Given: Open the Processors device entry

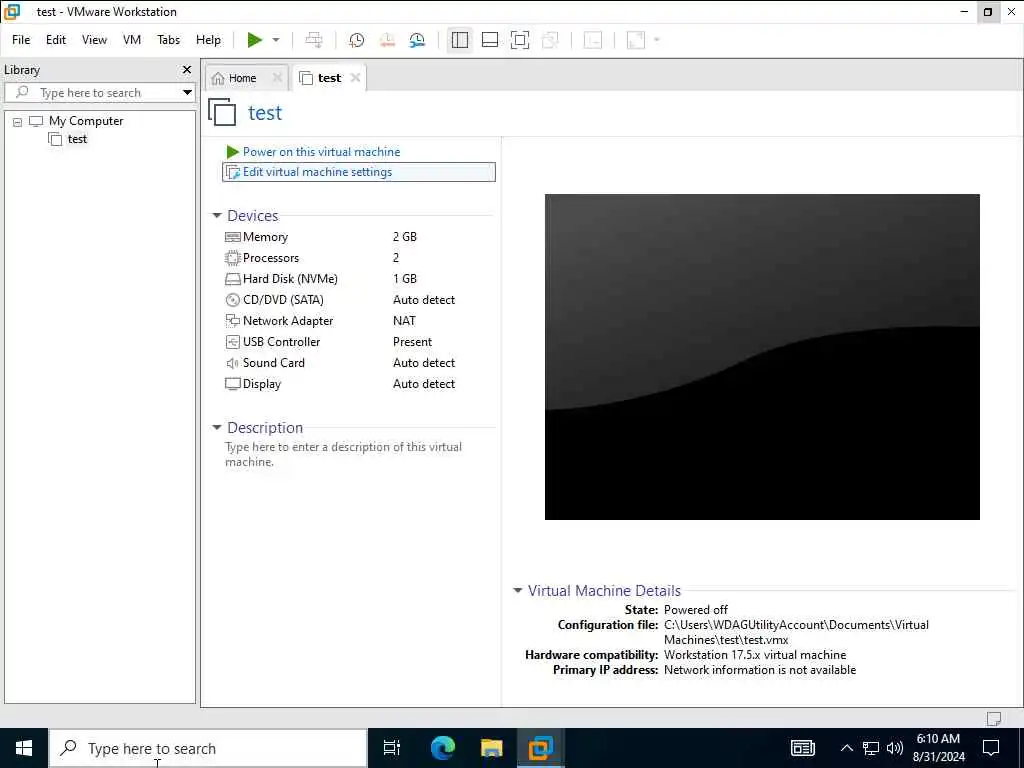Looking at the screenshot, I should [271, 258].
